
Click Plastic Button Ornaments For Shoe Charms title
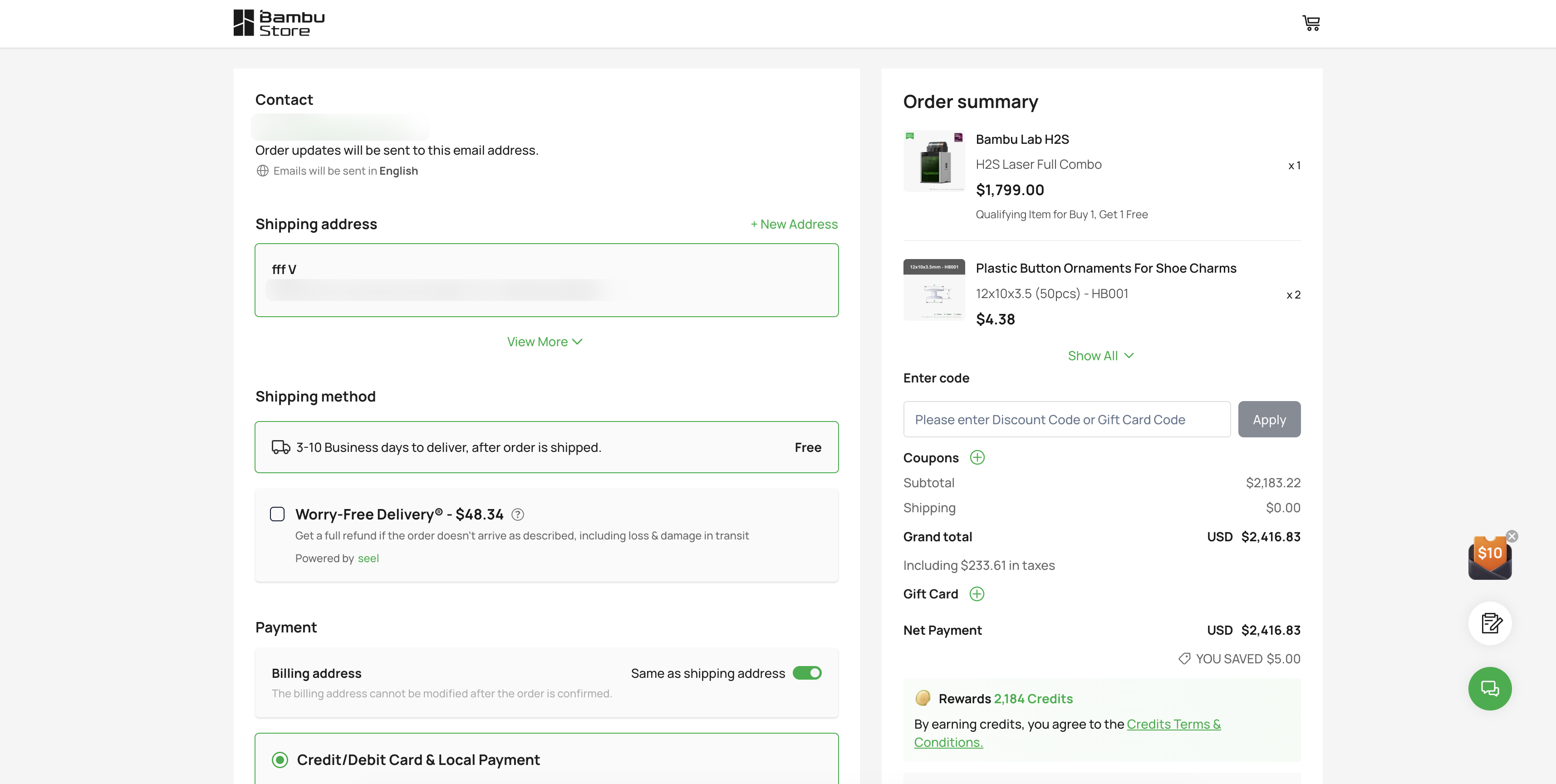click(x=1106, y=268)
